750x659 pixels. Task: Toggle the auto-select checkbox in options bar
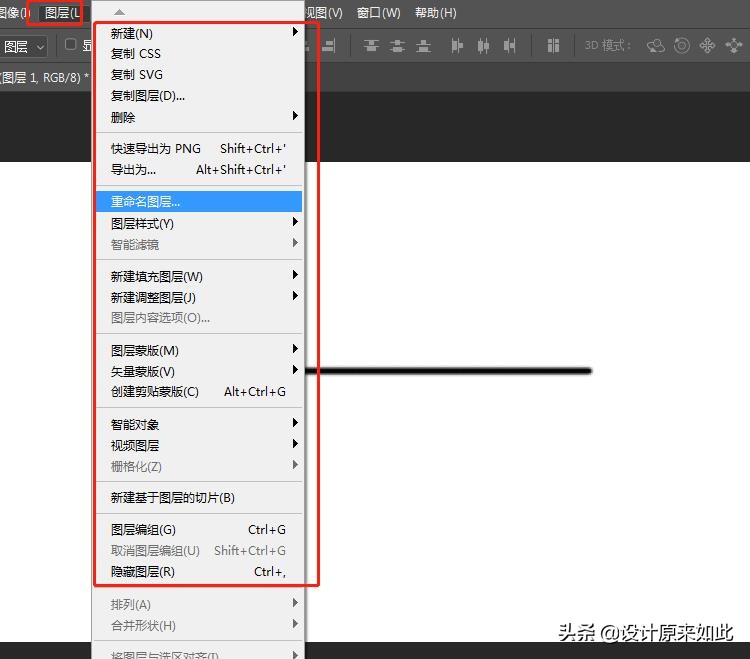tap(70, 44)
